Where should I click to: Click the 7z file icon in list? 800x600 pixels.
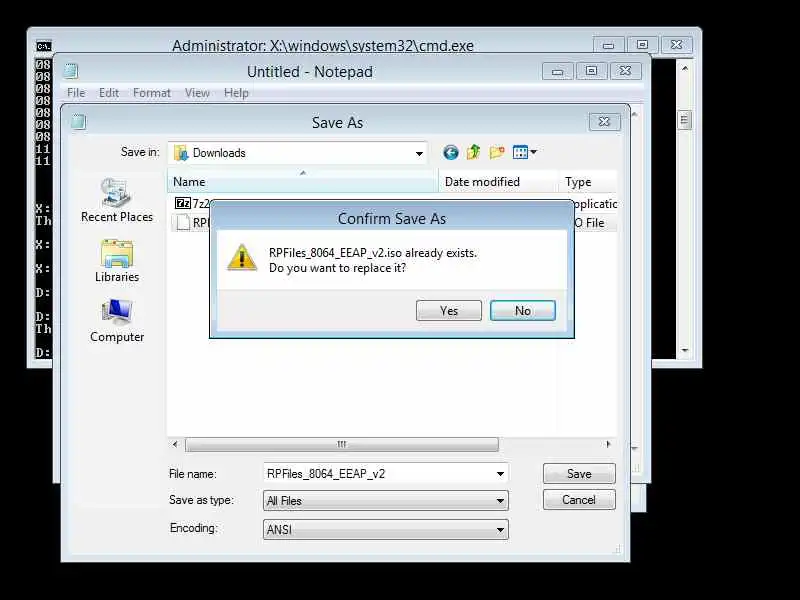pos(182,203)
